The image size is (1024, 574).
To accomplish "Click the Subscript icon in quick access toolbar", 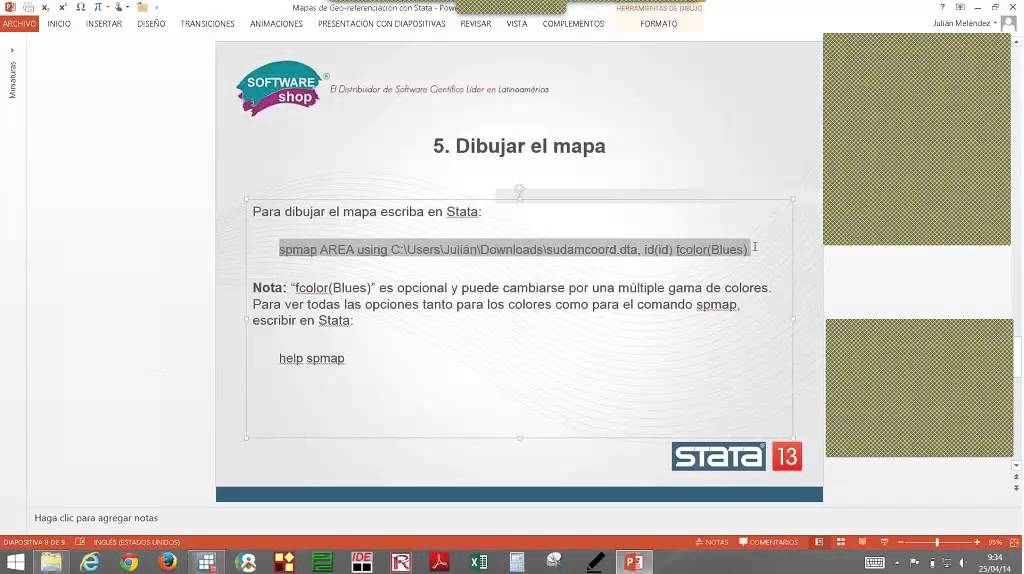I will tap(45, 7).
